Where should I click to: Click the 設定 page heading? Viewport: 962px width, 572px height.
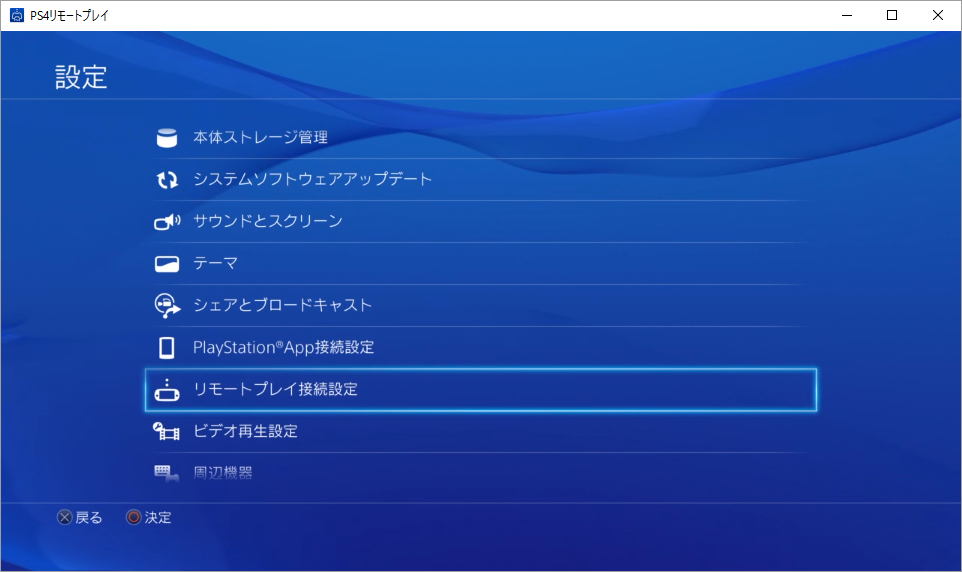pyautogui.click(x=81, y=77)
